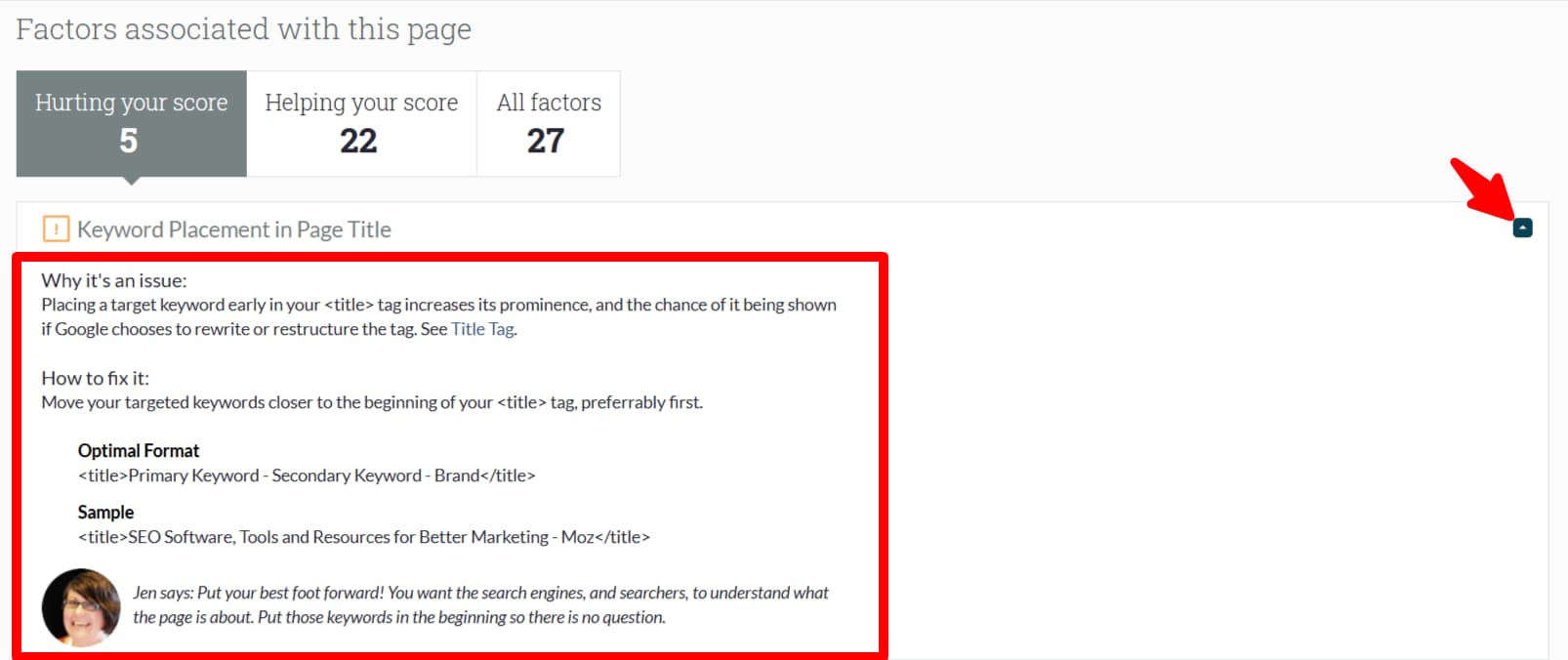Click the SEO Software sample title line

click(363, 537)
